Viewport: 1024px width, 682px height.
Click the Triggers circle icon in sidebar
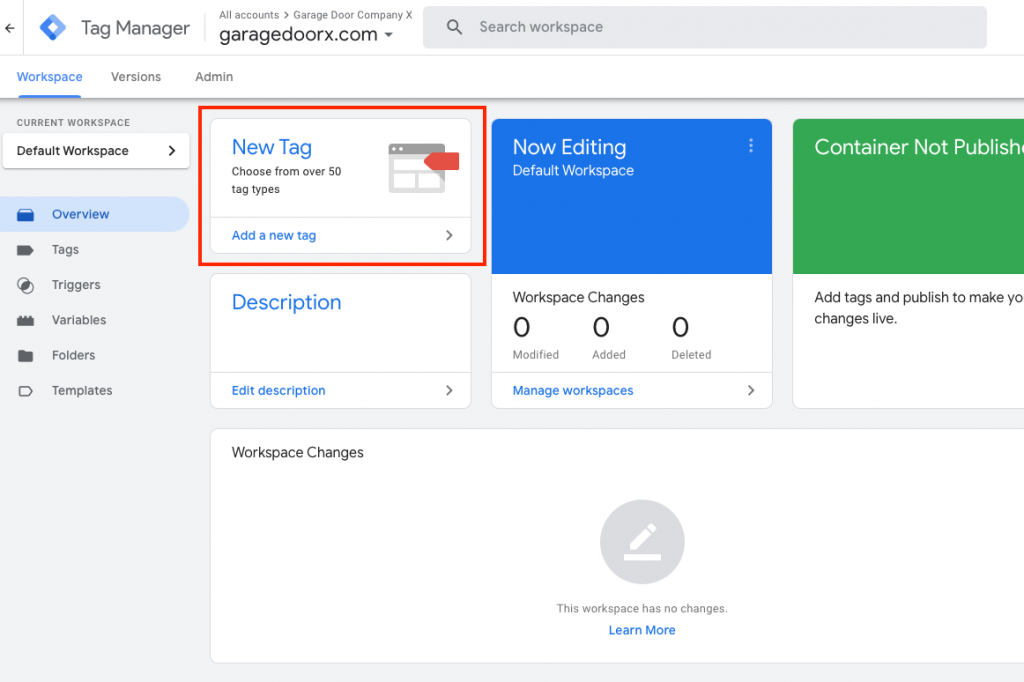[x=25, y=285]
